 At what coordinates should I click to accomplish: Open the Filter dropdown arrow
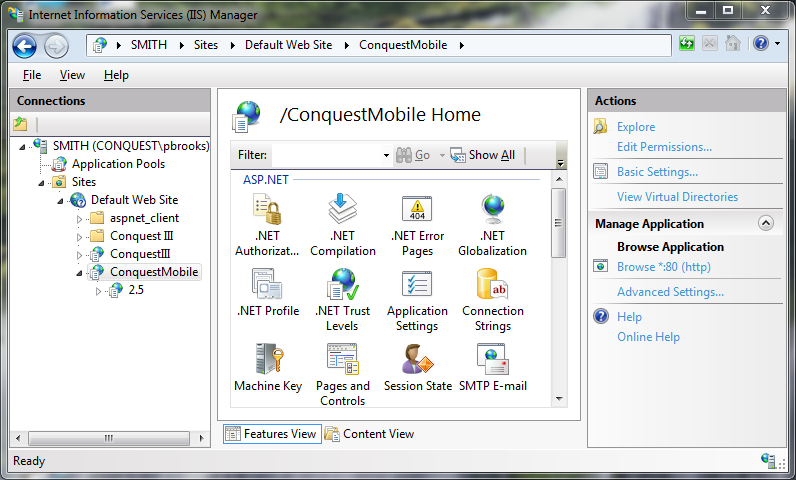click(386, 155)
